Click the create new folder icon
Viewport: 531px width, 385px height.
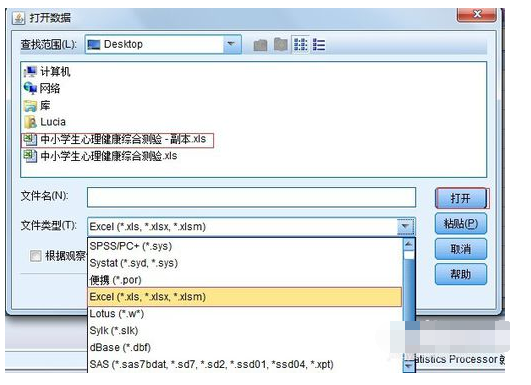pyautogui.click(x=281, y=44)
